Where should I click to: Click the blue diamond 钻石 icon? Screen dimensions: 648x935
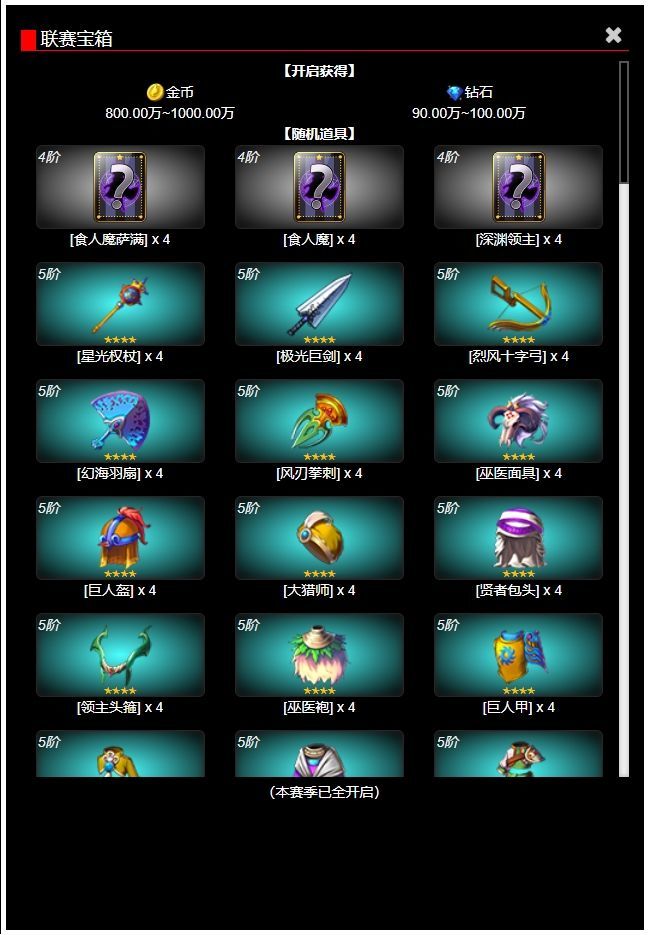(x=455, y=92)
